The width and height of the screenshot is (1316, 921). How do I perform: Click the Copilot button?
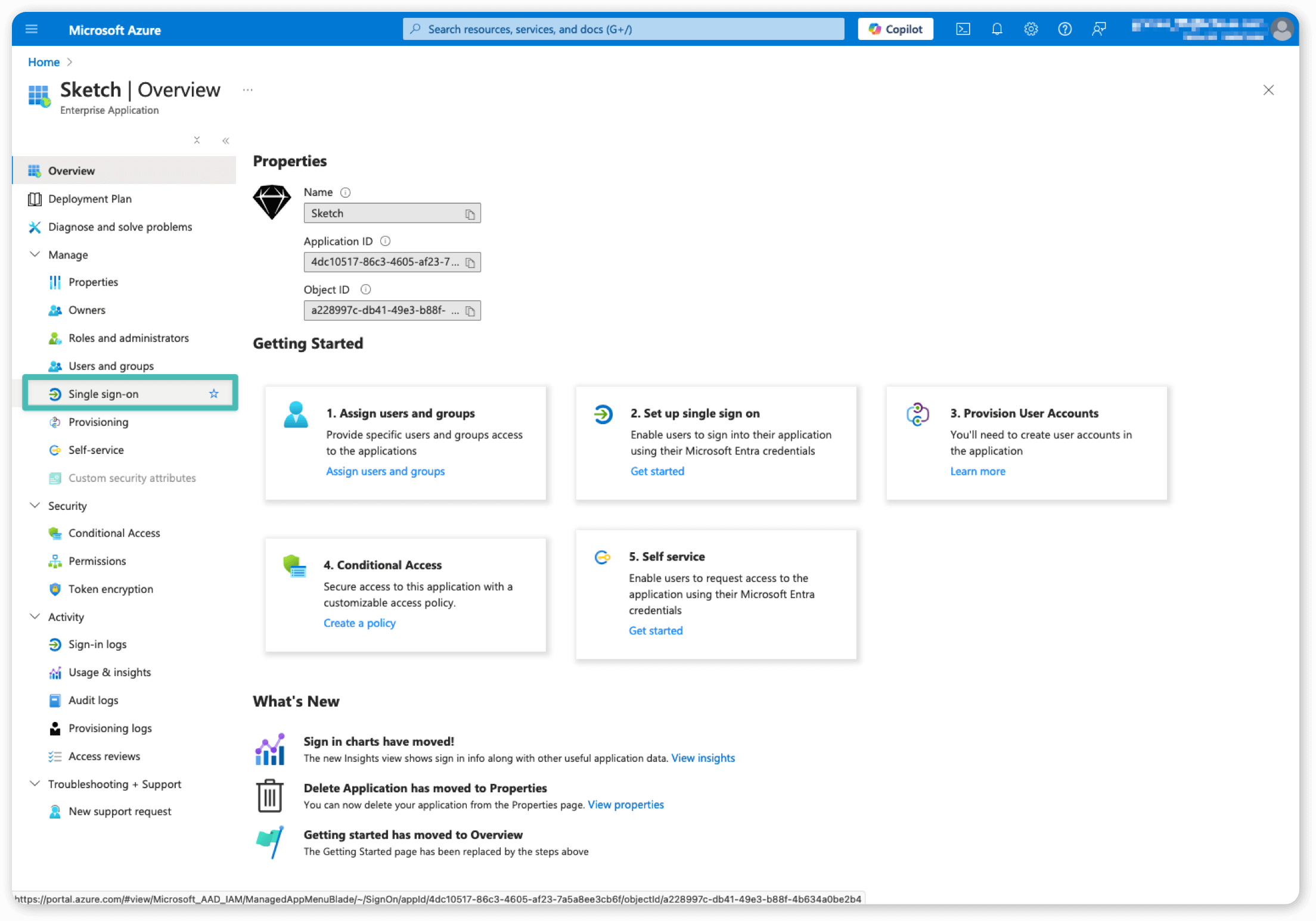[895, 29]
